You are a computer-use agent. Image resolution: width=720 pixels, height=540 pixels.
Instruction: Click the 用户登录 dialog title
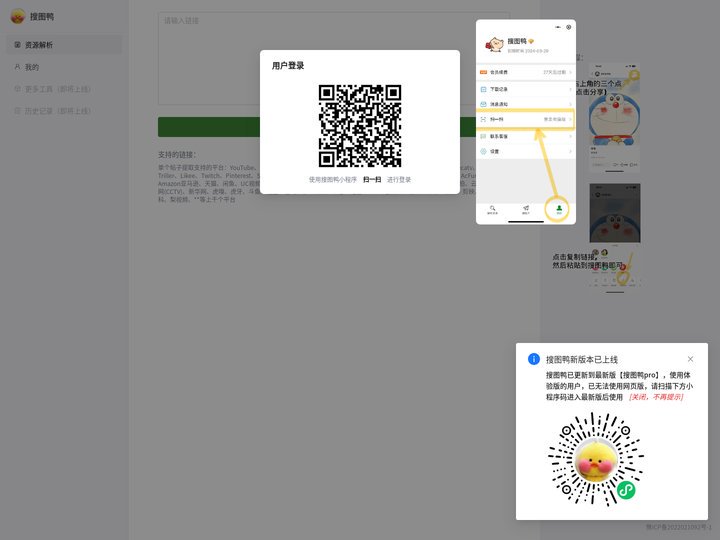288,66
